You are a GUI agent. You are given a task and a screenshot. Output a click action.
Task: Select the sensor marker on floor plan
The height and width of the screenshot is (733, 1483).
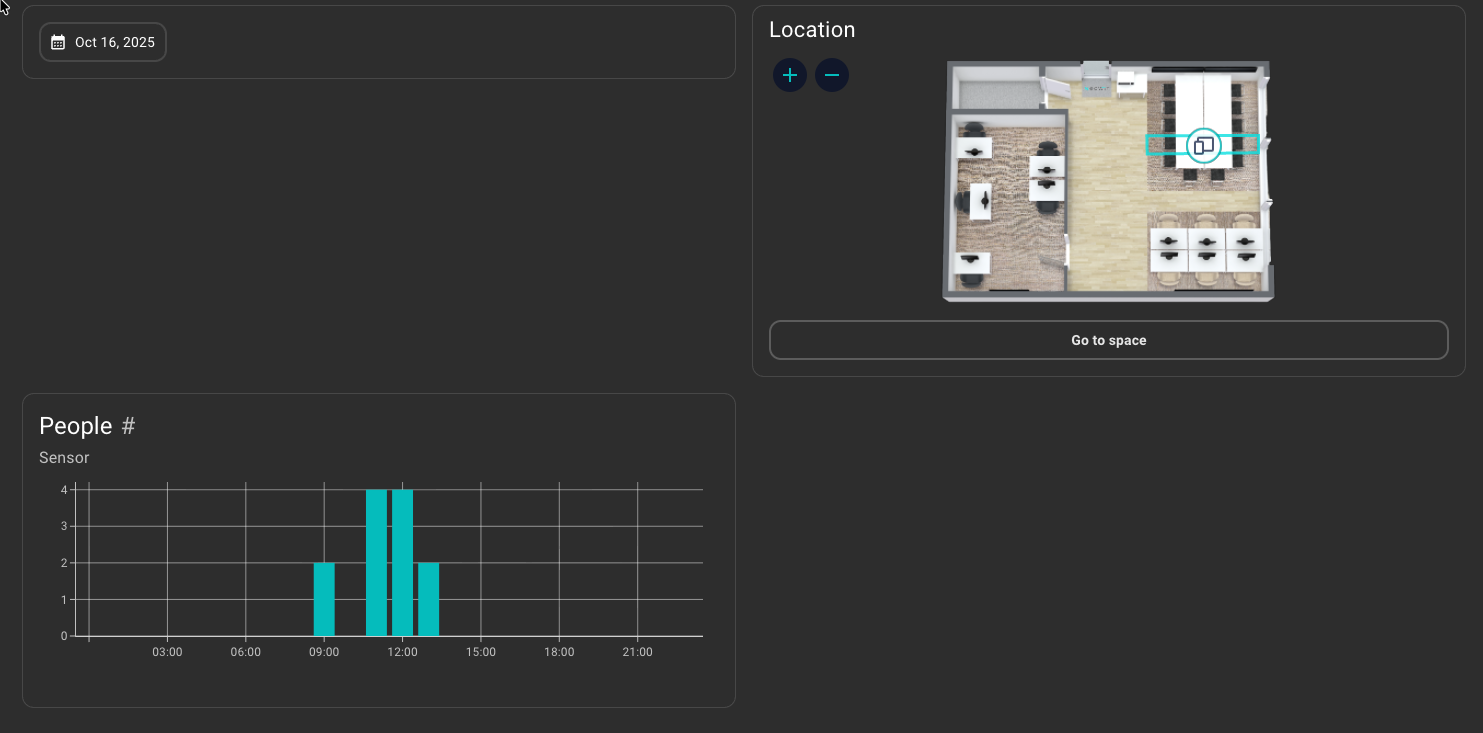tap(1203, 146)
